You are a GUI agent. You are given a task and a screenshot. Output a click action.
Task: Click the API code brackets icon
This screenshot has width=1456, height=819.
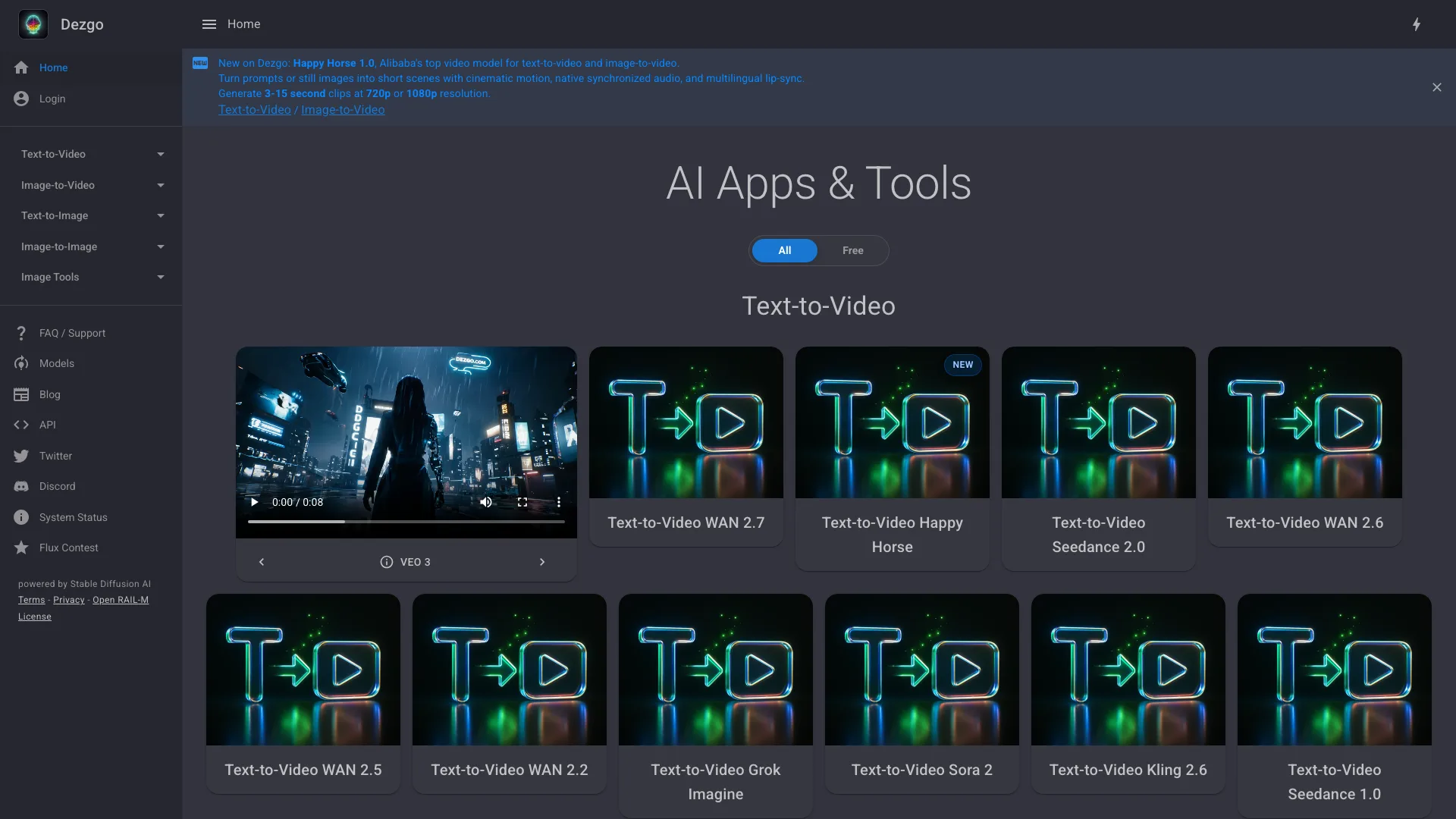[21, 425]
